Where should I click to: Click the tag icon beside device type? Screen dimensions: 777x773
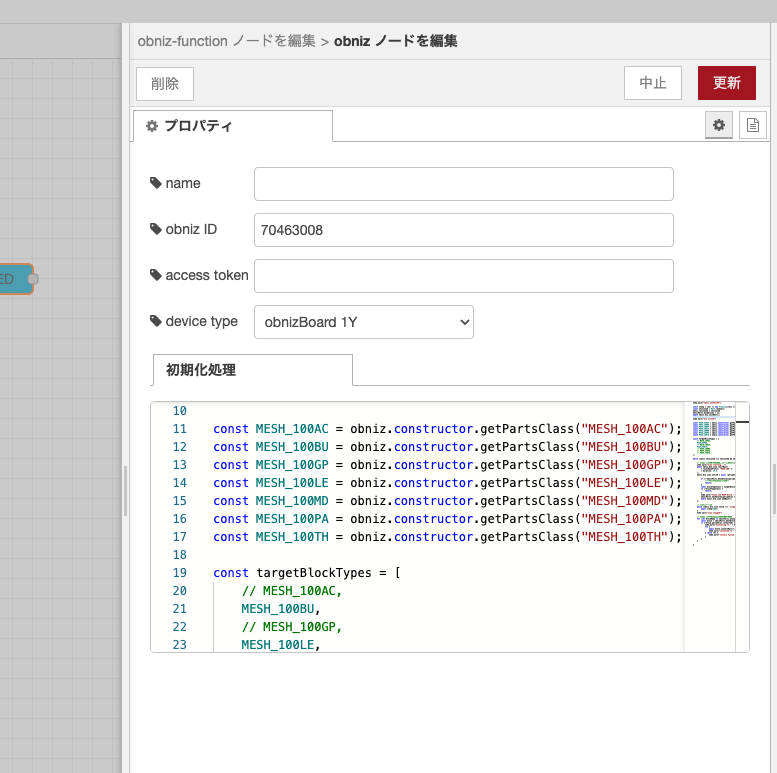click(156, 321)
